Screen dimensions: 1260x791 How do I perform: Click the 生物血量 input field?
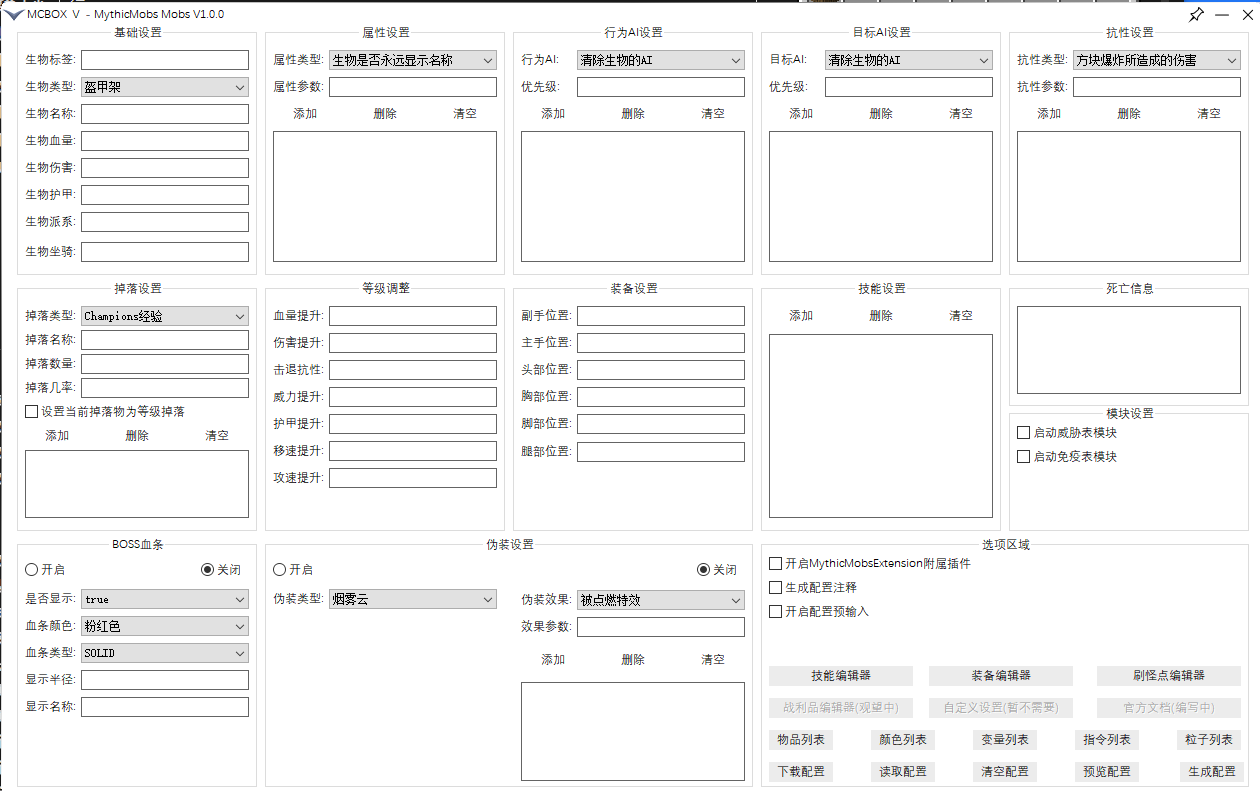click(165, 141)
